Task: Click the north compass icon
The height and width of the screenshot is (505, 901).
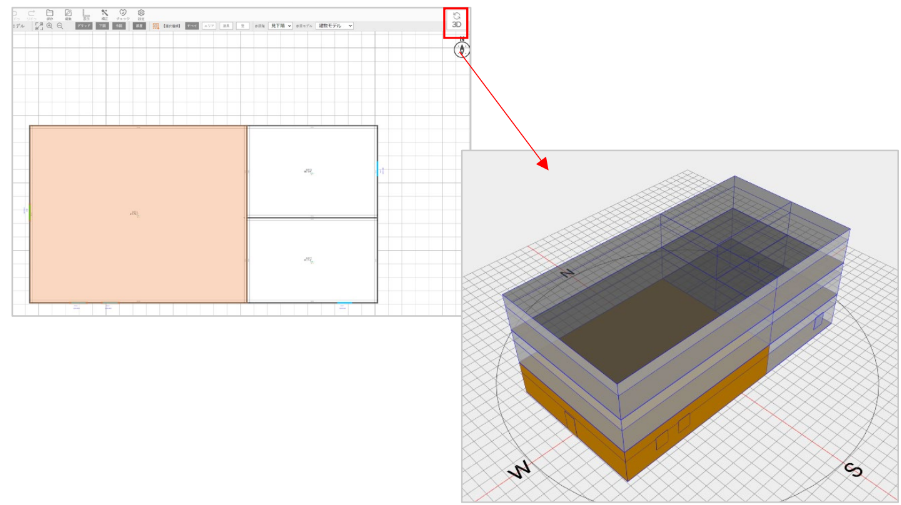Action: [x=462, y=49]
